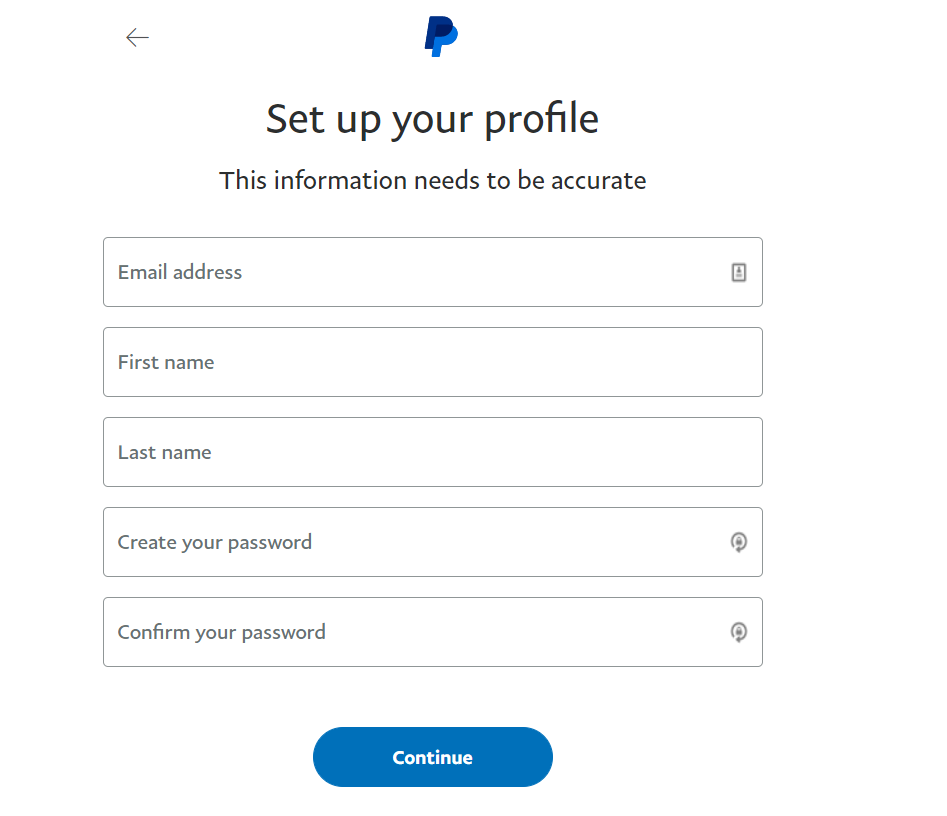Image resolution: width=947 pixels, height=816 pixels.
Task: Click password manager icon in Create your password
Action: (x=739, y=542)
